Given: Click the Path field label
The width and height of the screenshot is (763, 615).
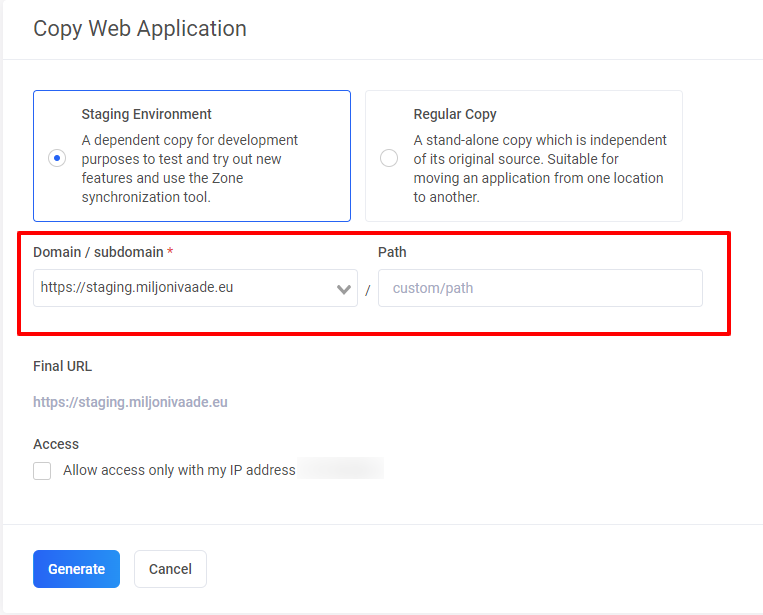Looking at the screenshot, I should coord(392,252).
